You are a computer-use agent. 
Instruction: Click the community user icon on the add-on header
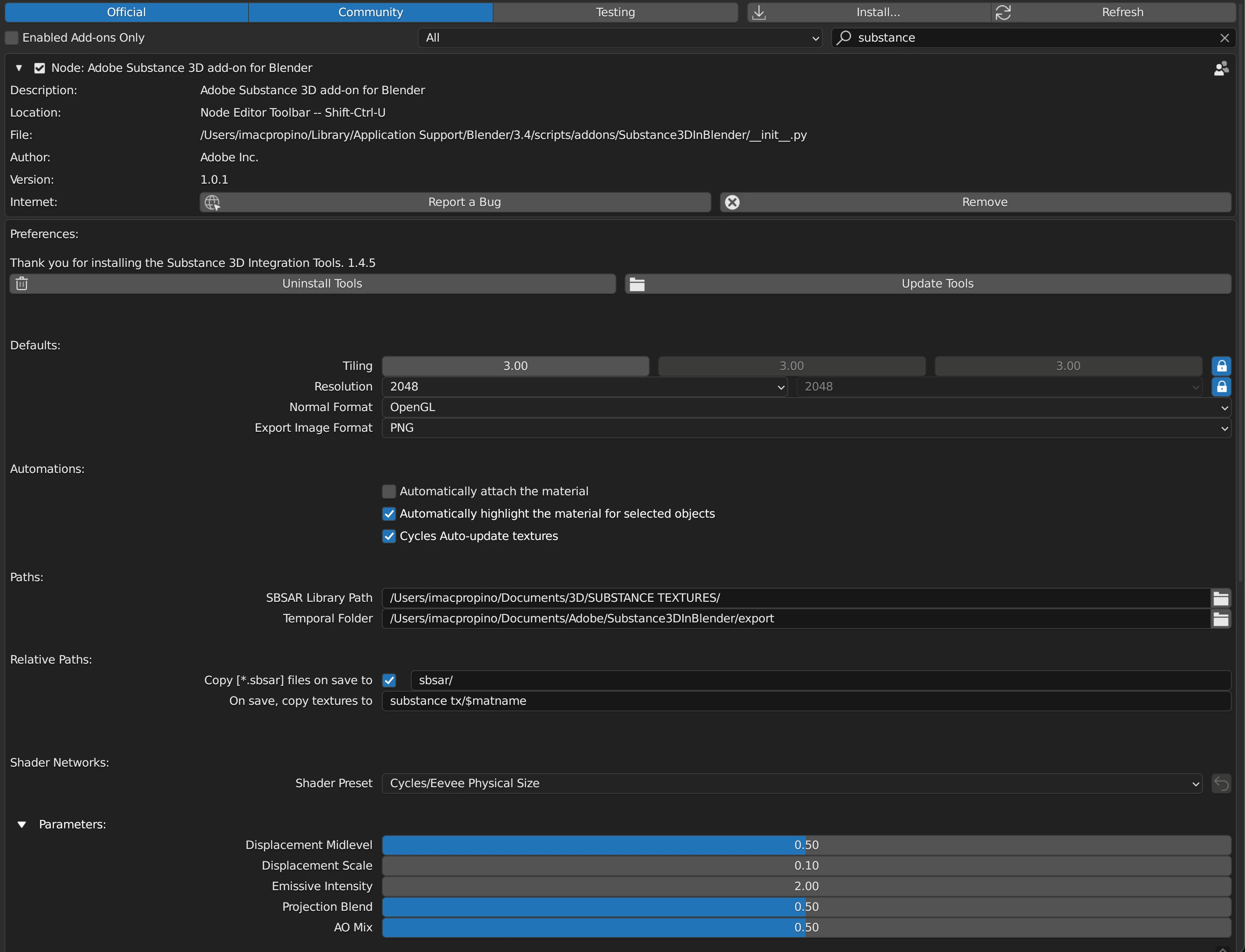[x=1221, y=68]
